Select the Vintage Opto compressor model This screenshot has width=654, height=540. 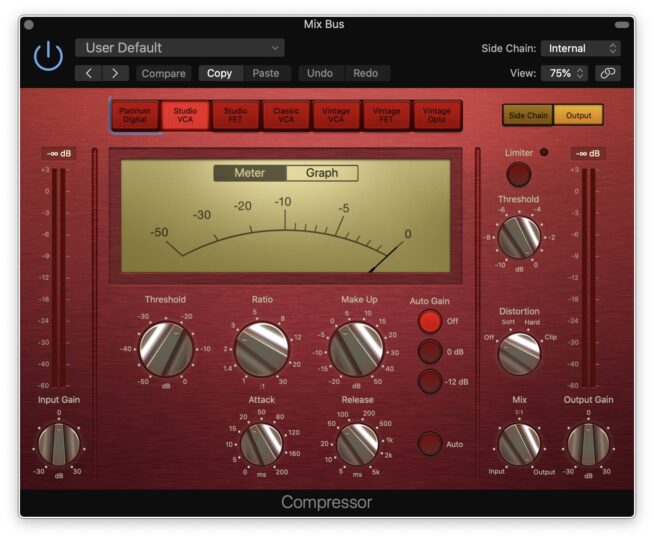pos(437,115)
